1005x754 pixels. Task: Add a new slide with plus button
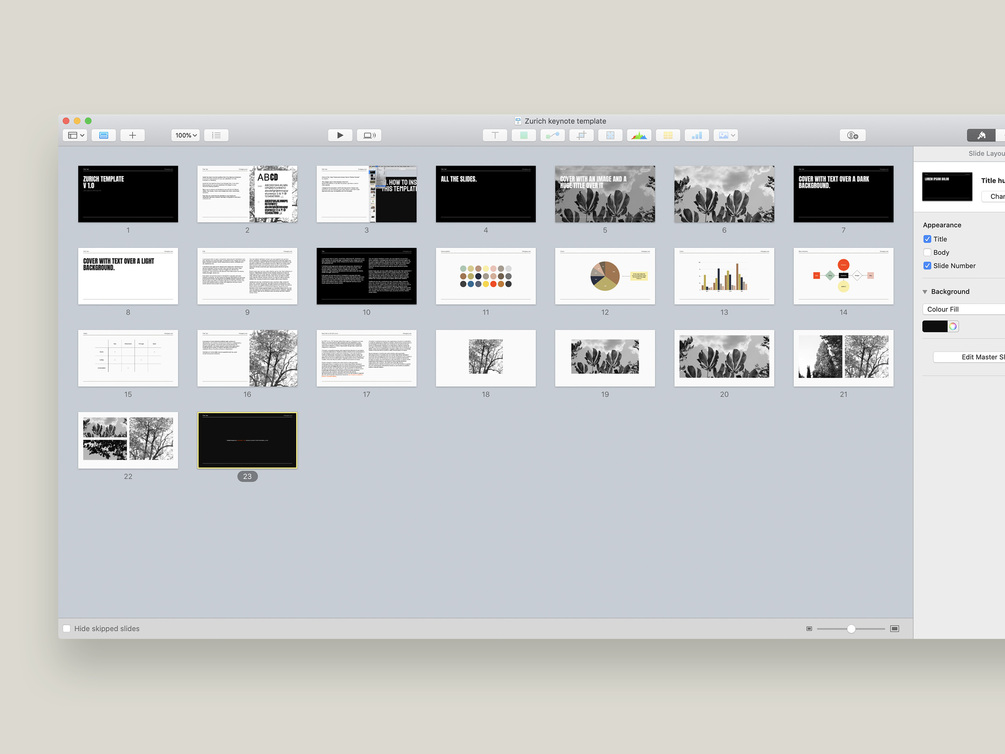coord(133,135)
